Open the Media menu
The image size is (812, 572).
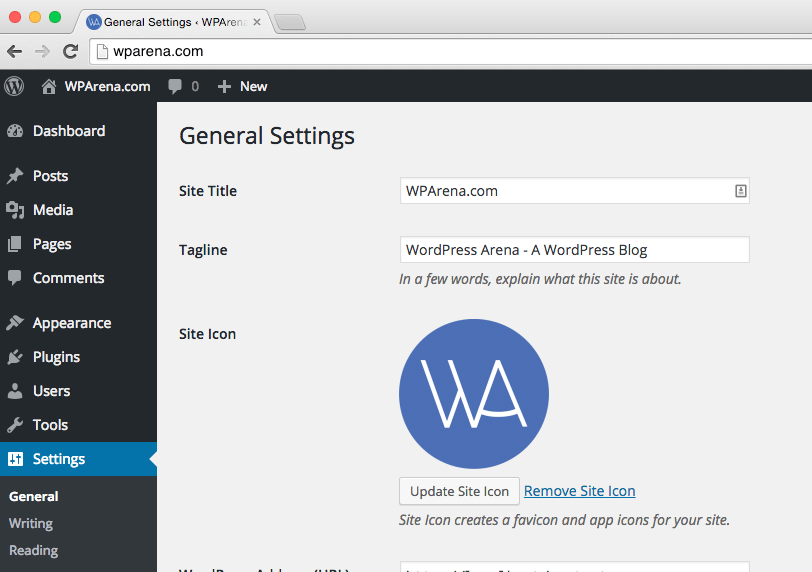coord(78,210)
